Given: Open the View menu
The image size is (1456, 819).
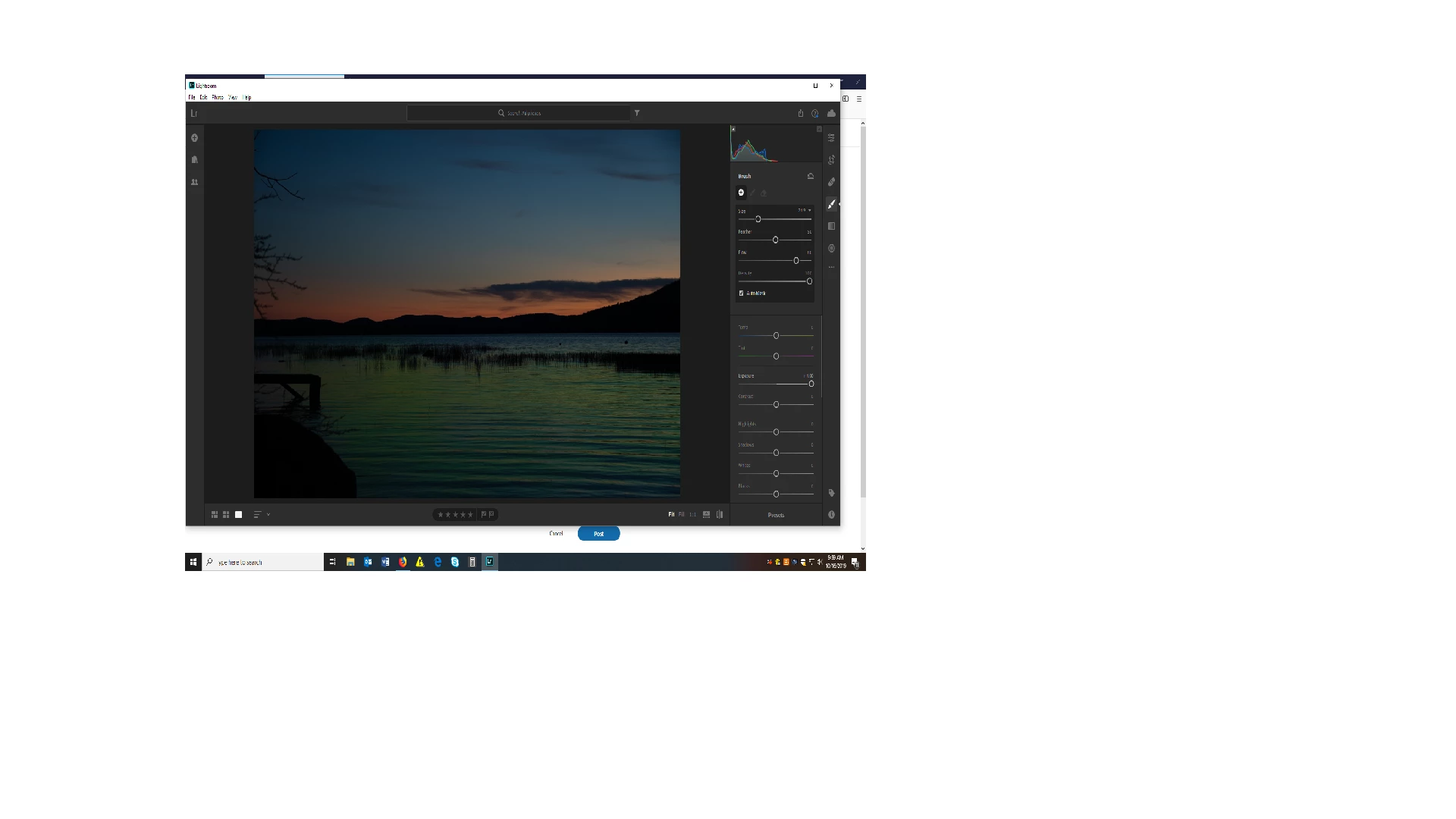Looking at the screenshot, I should point(233,97).
